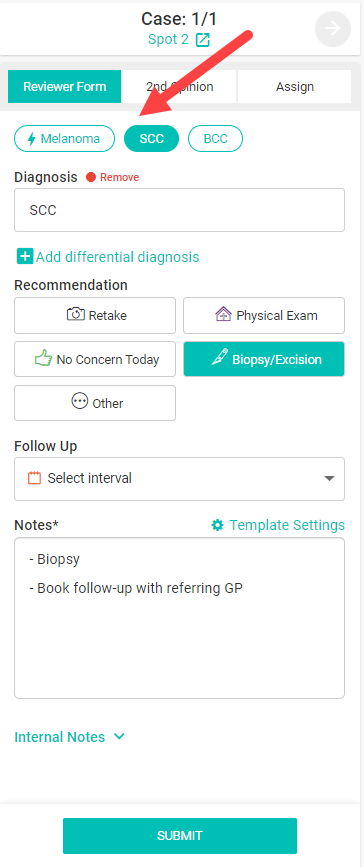The image size is (364, 867).
Task: Click the red Remove dot icon
Action: pyautogui.click(x=91, y=177)
